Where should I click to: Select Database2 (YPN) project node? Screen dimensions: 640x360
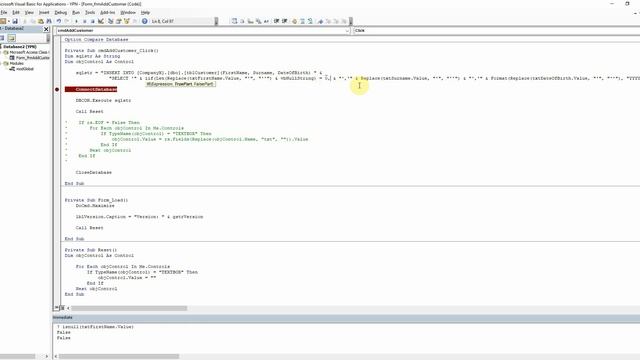pos(20,47)
